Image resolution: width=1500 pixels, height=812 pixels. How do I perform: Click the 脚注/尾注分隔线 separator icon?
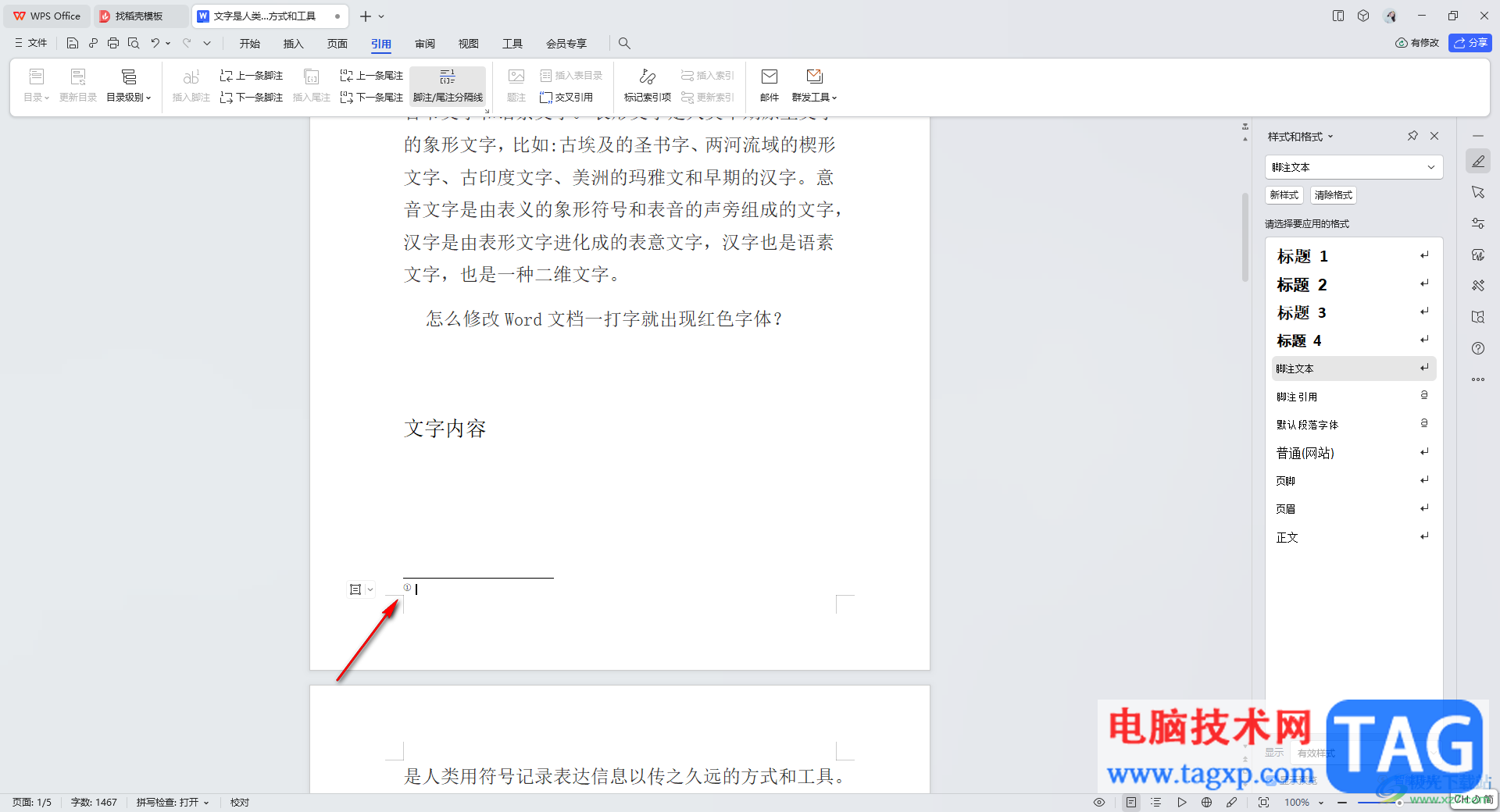(448, 85)
